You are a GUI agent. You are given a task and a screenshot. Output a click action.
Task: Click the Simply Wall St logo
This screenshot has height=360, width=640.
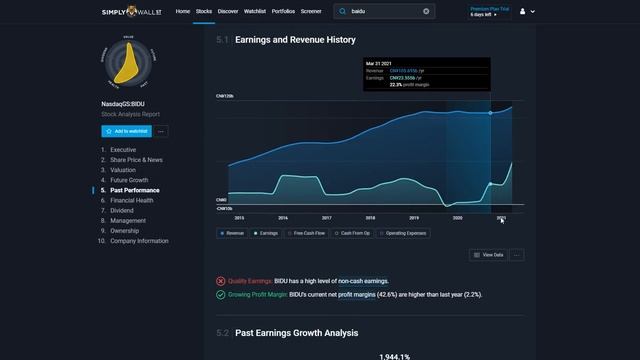pos(131,12)
